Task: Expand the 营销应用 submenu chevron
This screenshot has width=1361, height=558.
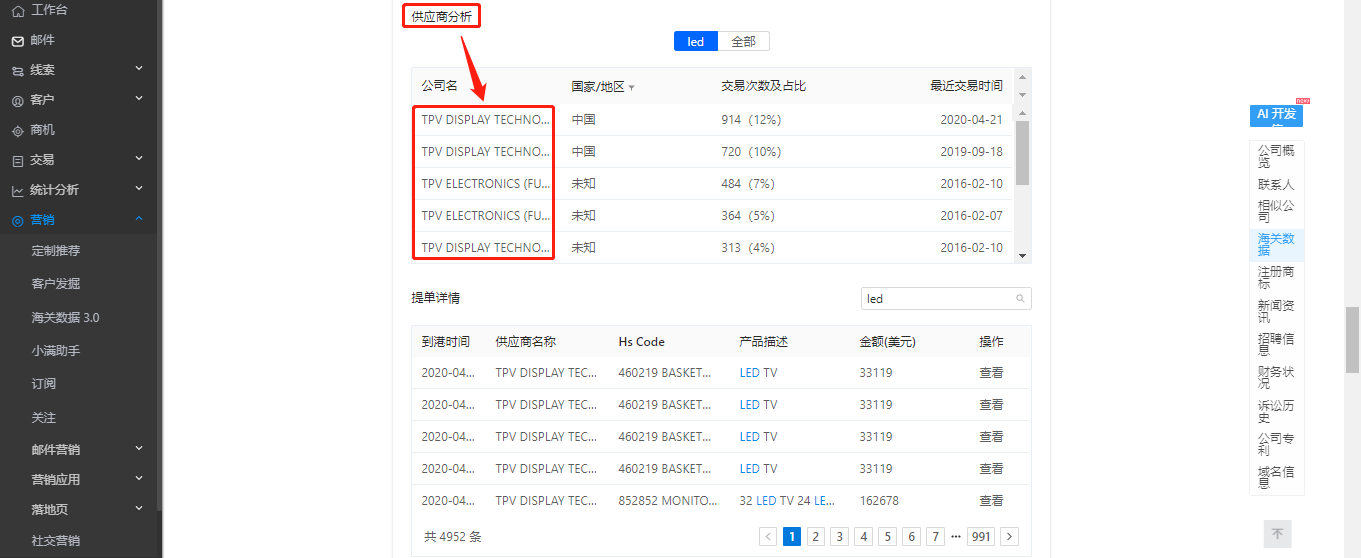Action: point(139,479)
